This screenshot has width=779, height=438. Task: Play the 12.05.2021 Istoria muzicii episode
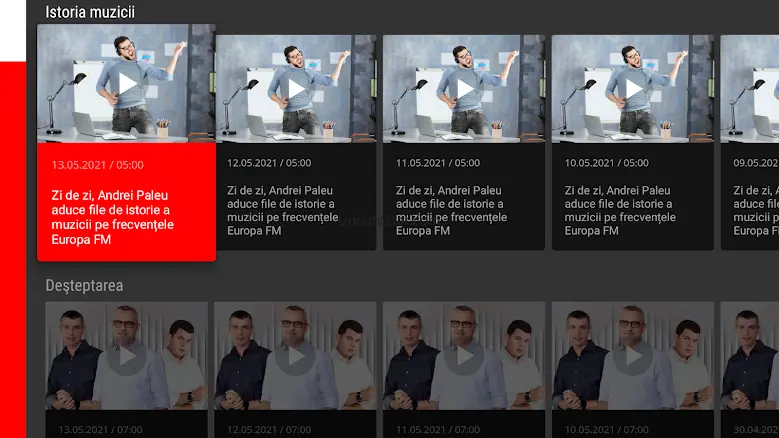297,89
